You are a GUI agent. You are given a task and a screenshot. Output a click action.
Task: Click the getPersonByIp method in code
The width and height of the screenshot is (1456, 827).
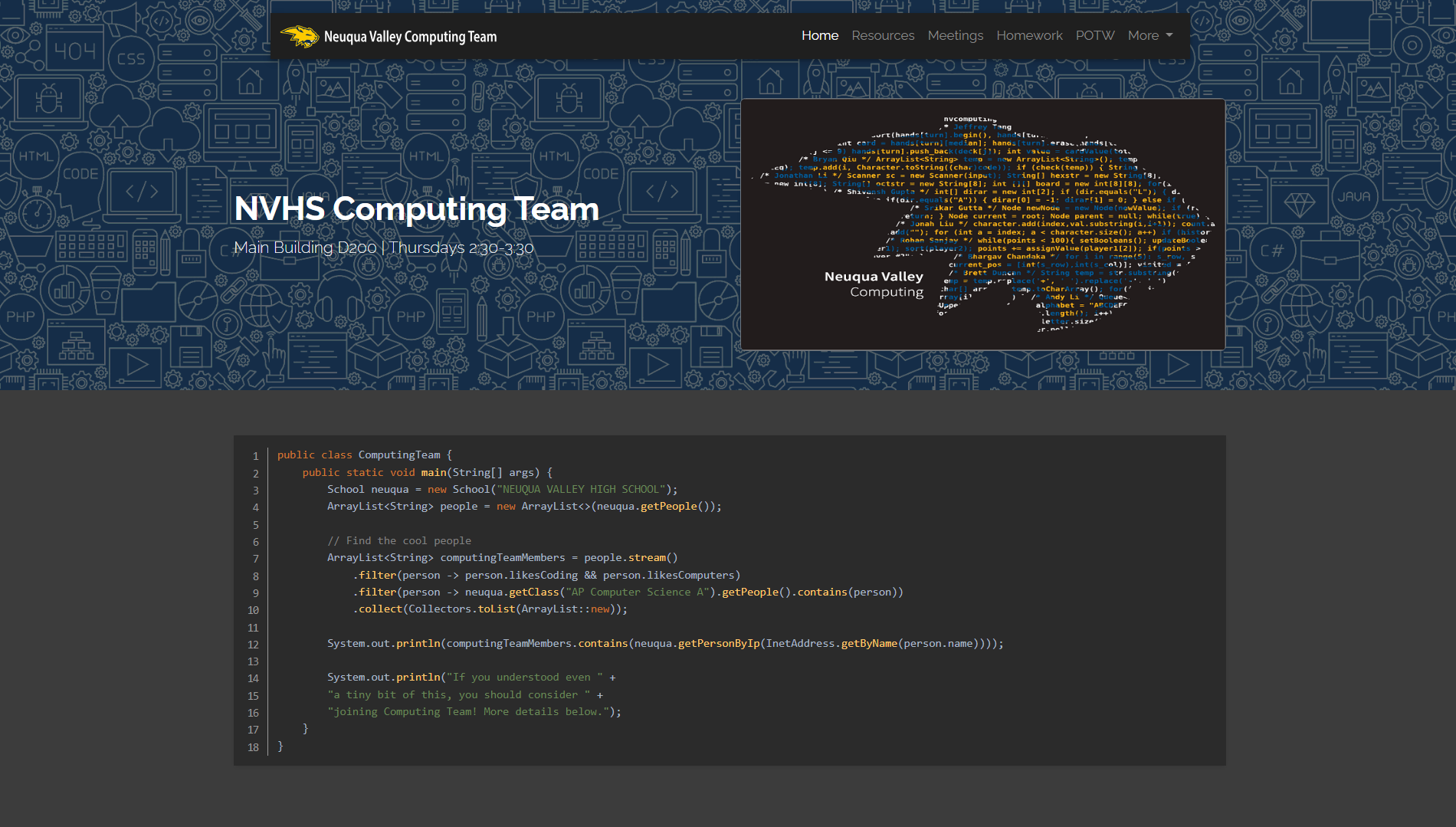[718, 643]
